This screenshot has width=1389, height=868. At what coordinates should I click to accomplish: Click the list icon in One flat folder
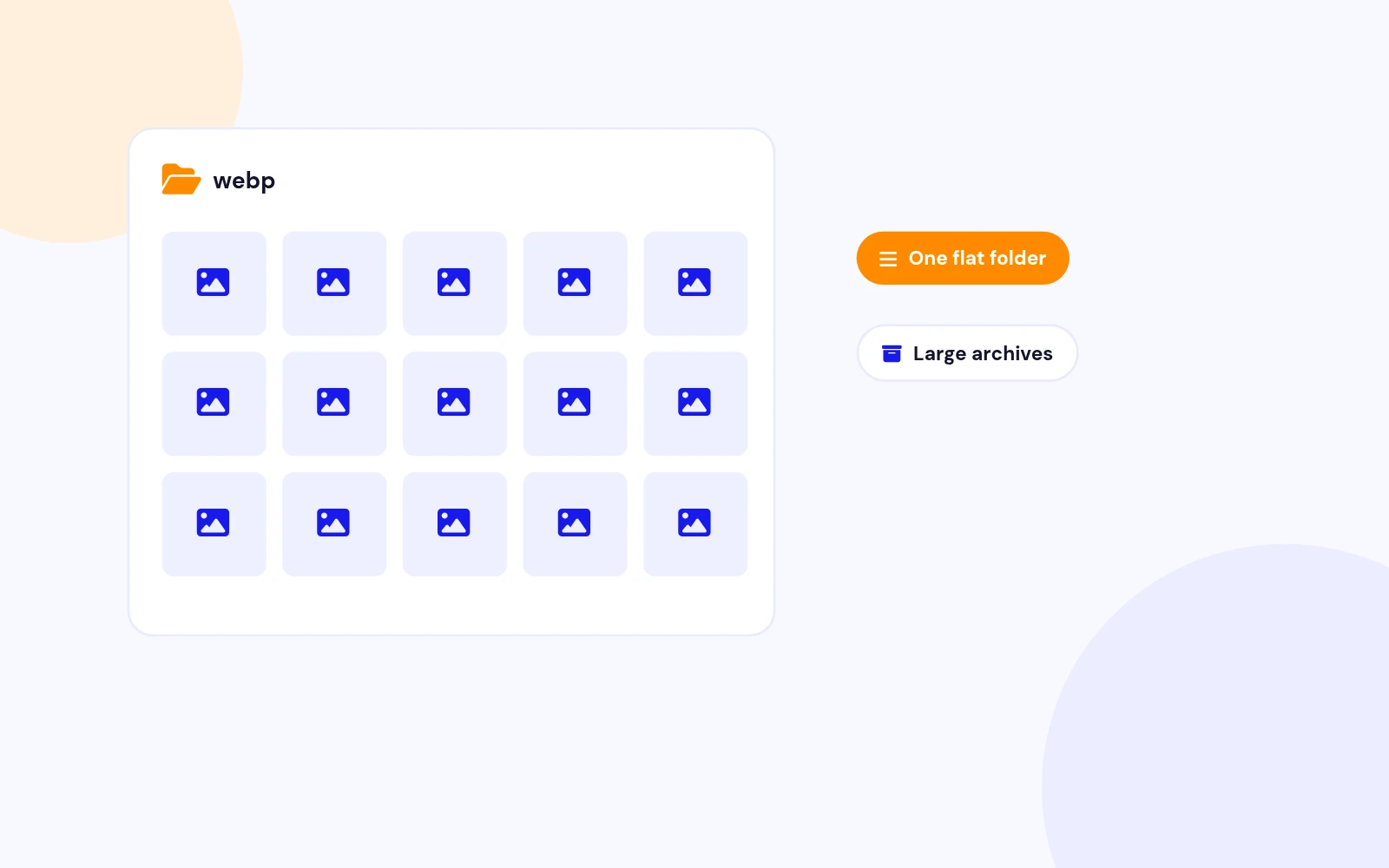[888, 260]
